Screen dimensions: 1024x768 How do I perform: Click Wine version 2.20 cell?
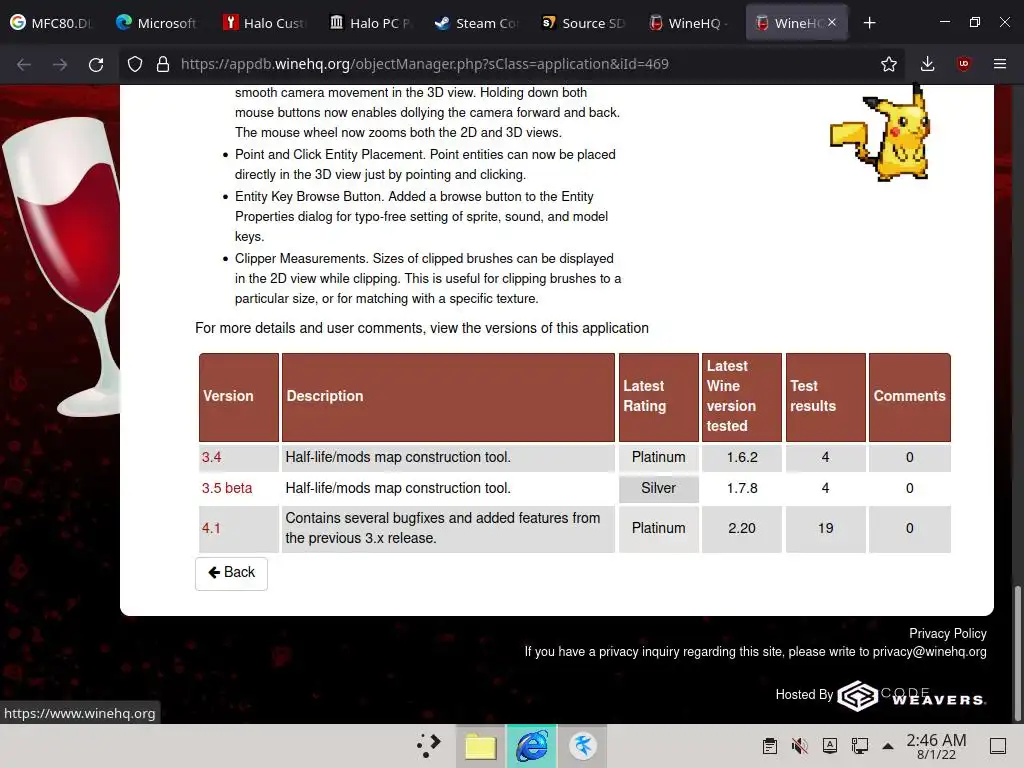(x=742, y=528)
